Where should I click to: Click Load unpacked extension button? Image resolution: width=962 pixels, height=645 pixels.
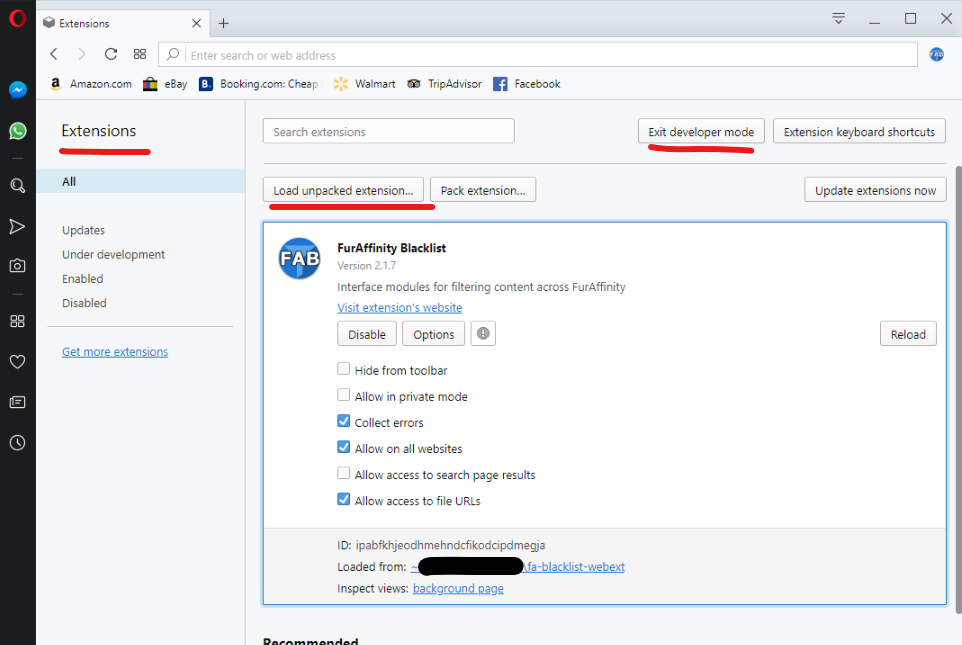pos(343,190)
